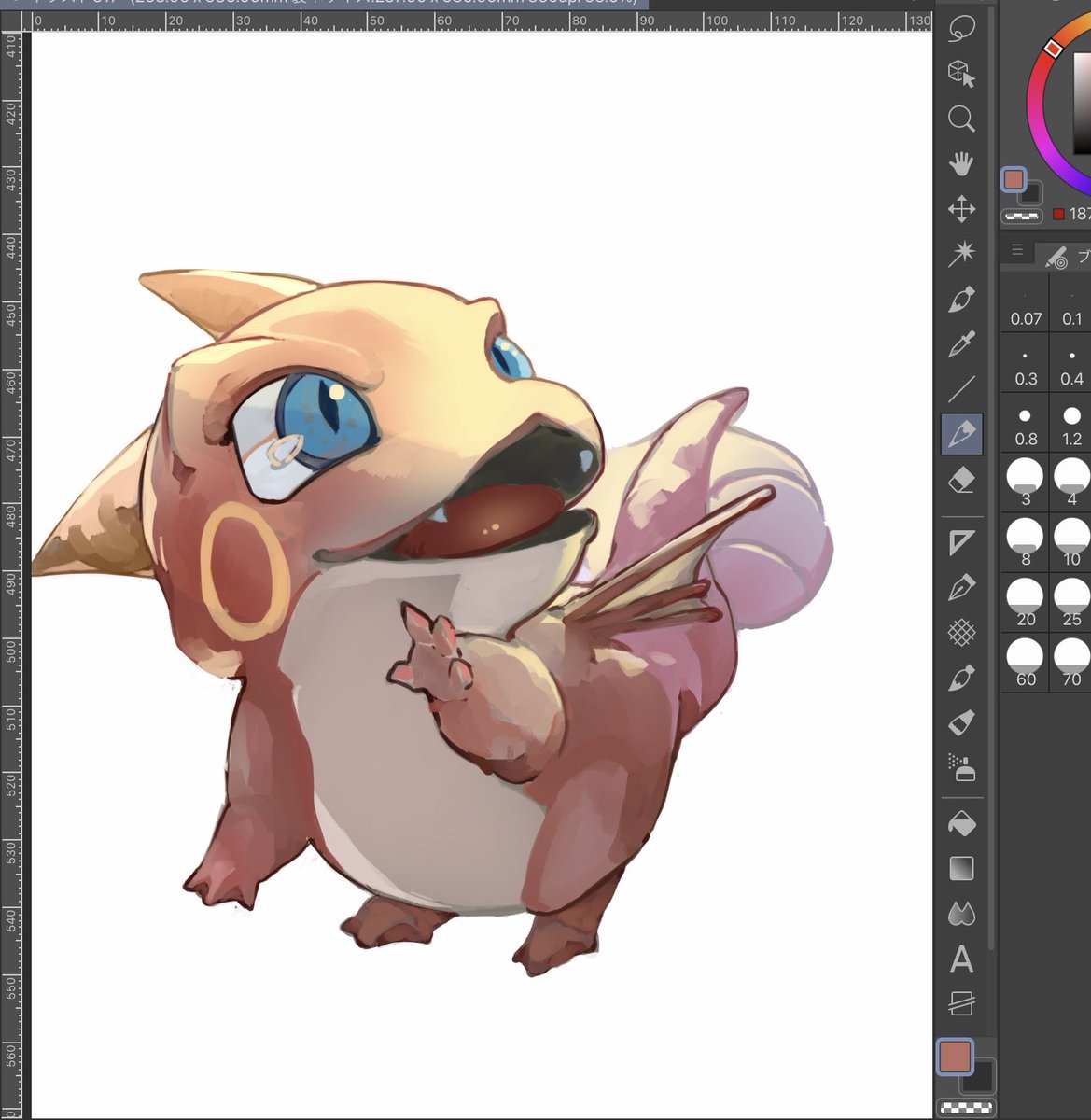Choose brush size preset 10

[1071, 543]
